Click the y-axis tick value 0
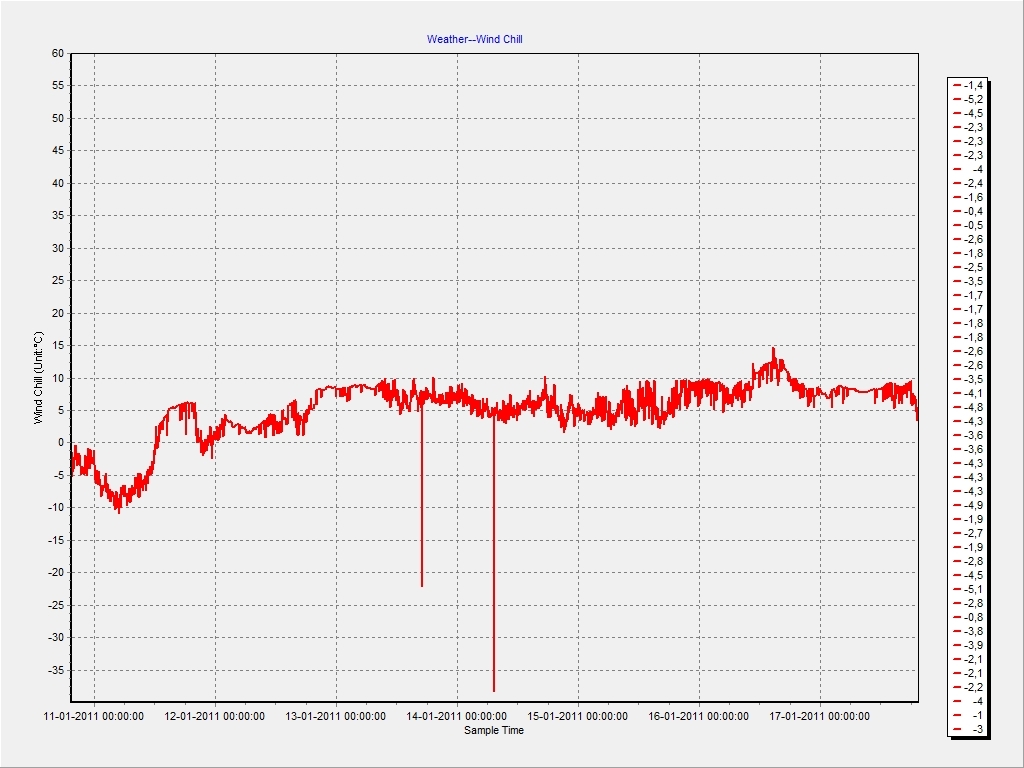 pos(61,443)
